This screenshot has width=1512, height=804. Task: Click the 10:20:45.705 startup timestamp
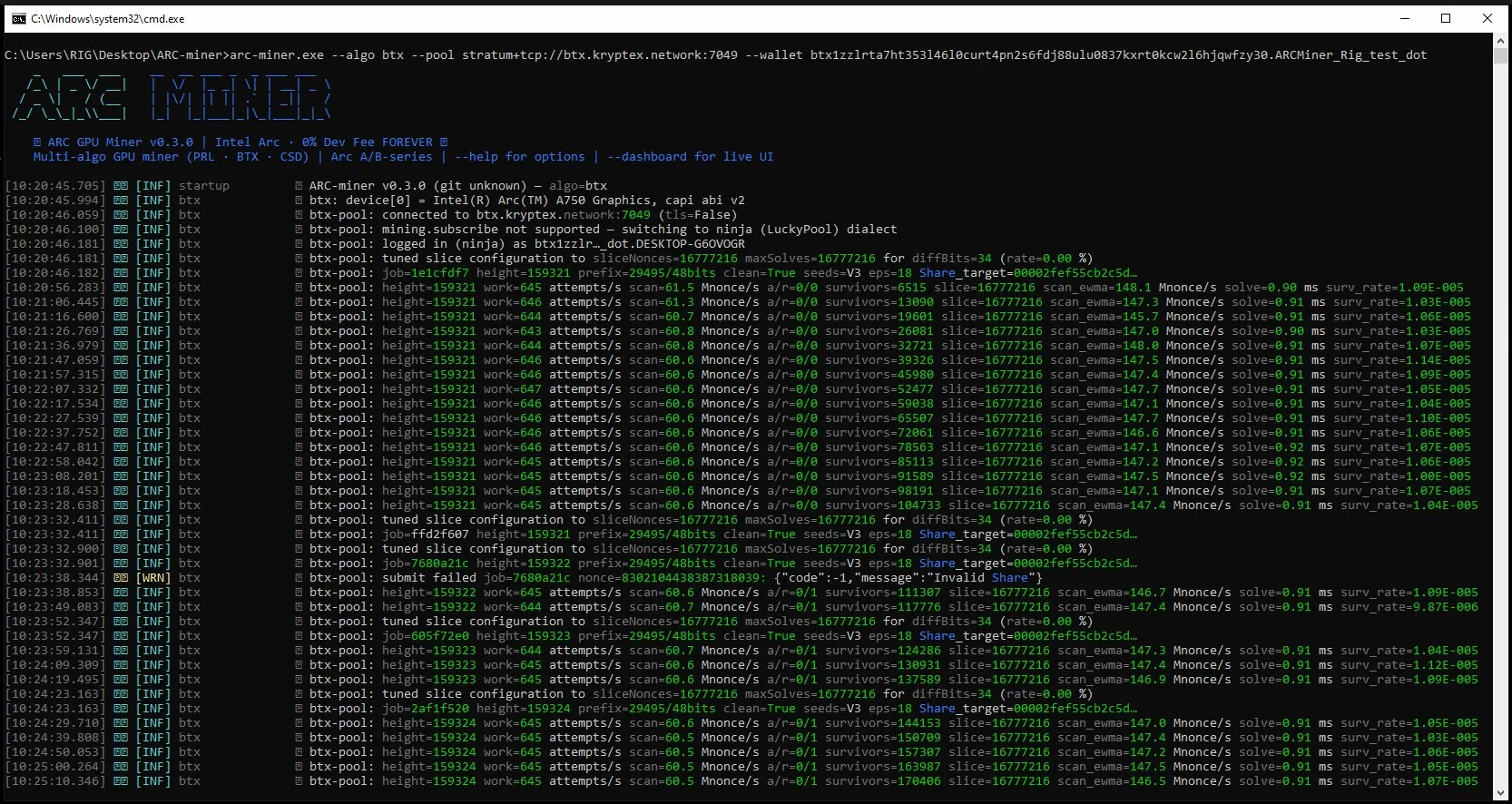click(55, 186)
